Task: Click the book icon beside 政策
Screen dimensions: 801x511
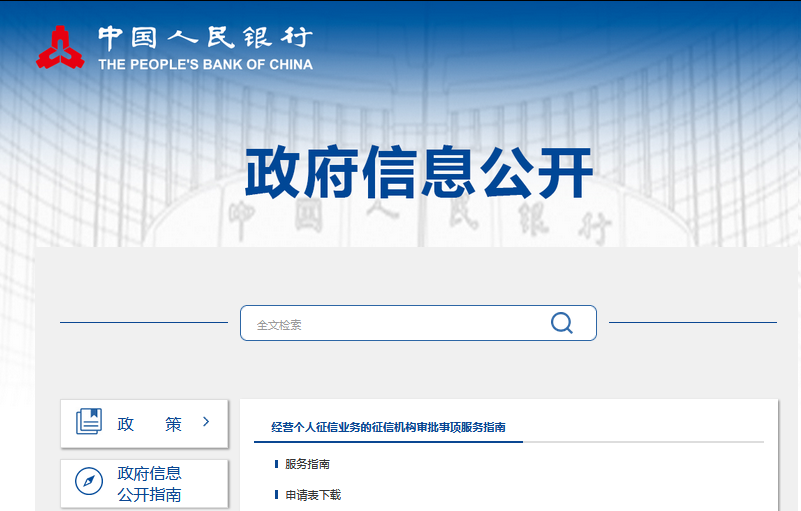Action: pyautogui.click(x=89, y=422)
